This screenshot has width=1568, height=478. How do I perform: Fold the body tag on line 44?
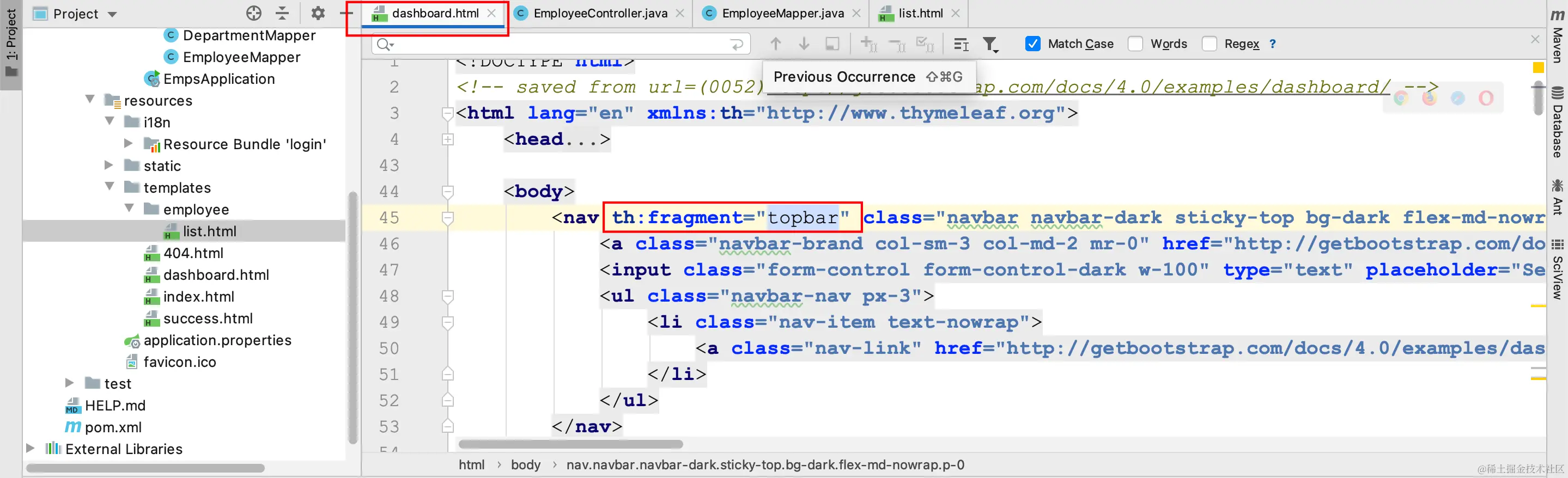[x=447, y=192]
